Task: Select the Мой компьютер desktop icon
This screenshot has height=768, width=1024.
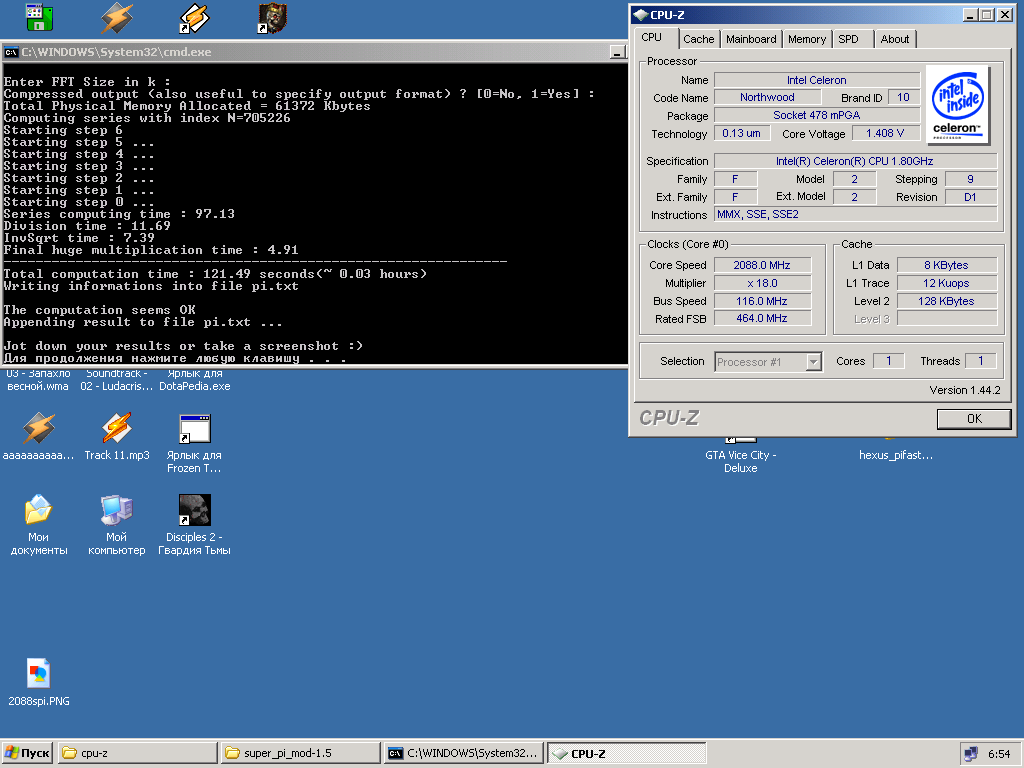Action: pos(117,510)
